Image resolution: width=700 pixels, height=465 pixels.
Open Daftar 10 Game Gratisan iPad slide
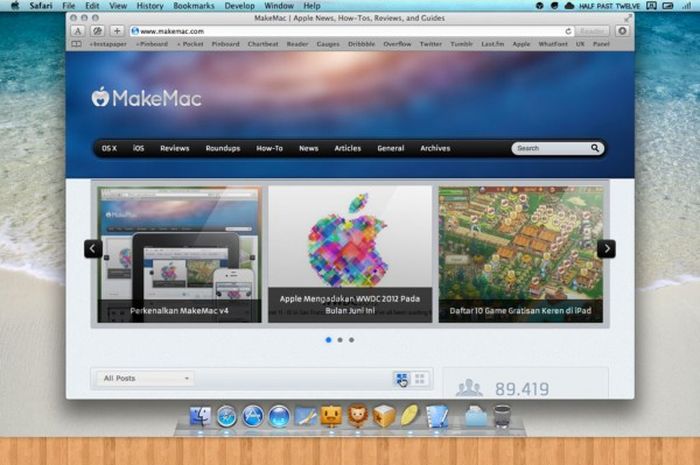(521, 254)
